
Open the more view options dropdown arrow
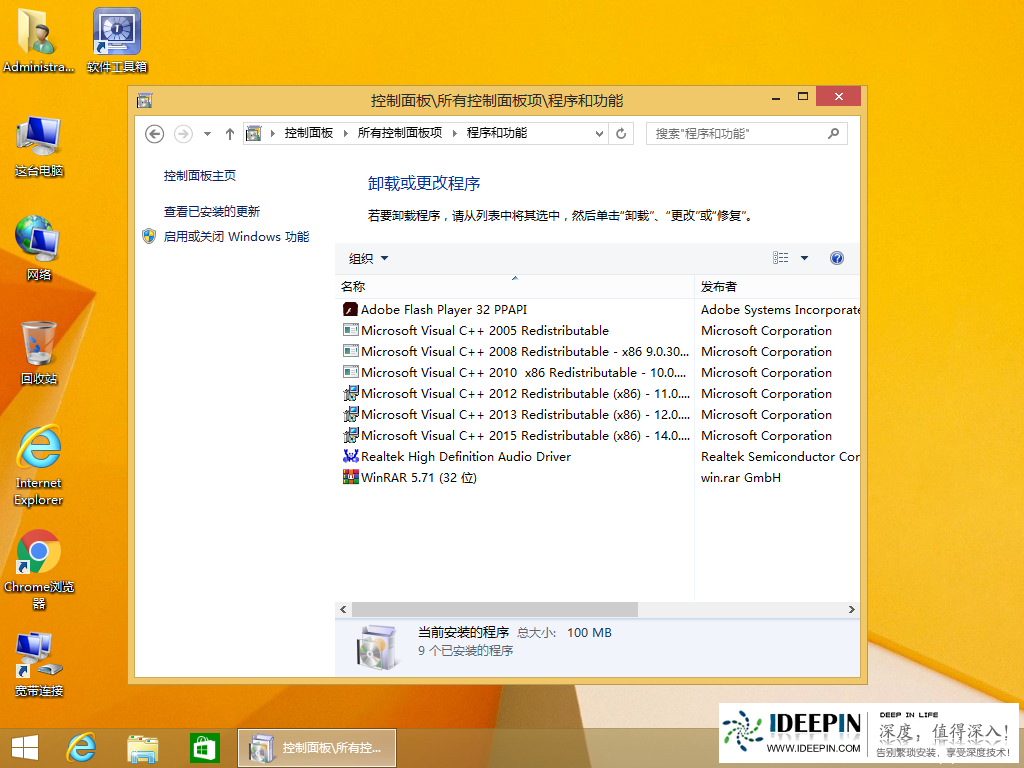coord(805,258)
